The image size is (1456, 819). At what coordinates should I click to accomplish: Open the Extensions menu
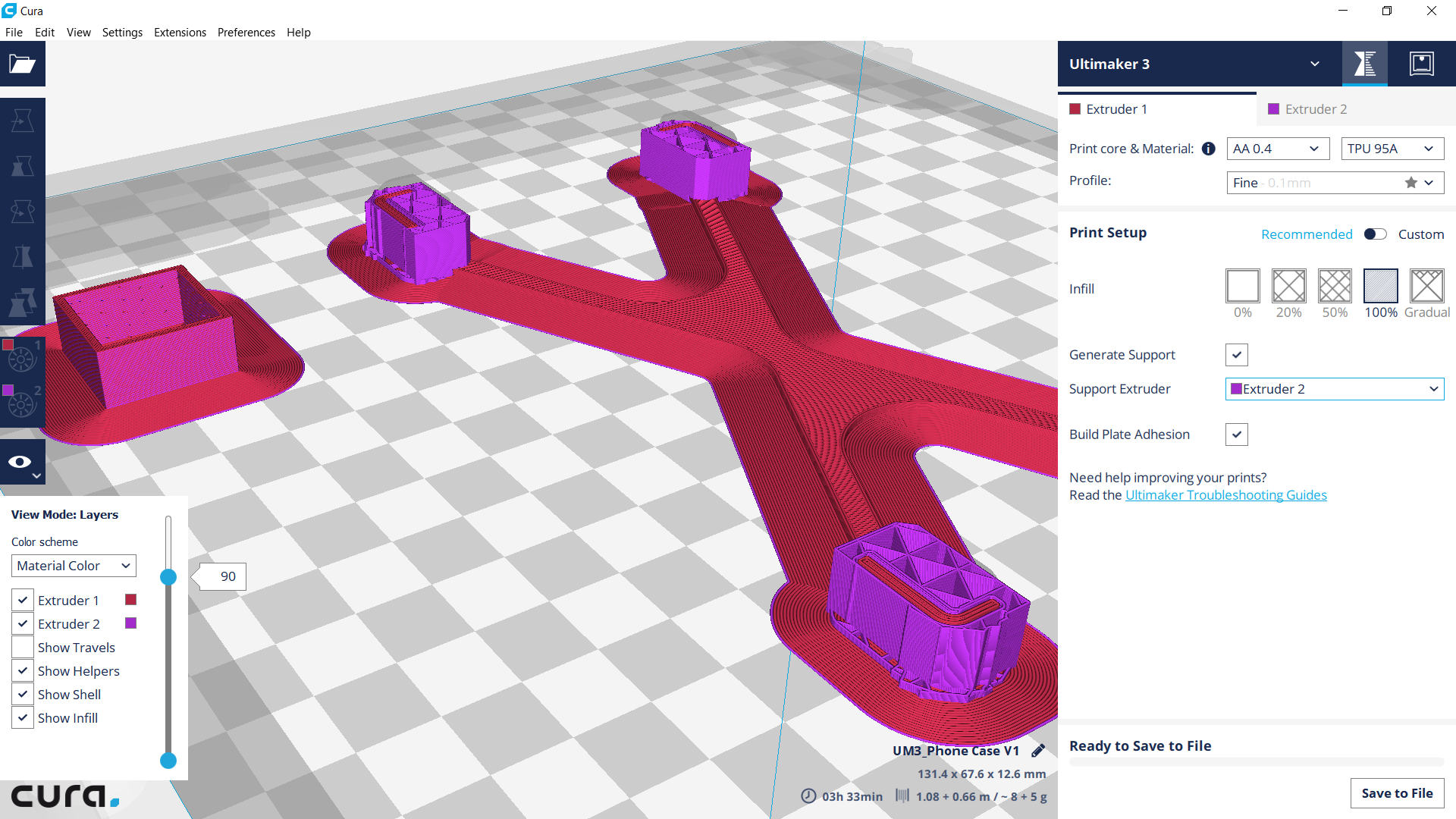click(x=180, y=33)
